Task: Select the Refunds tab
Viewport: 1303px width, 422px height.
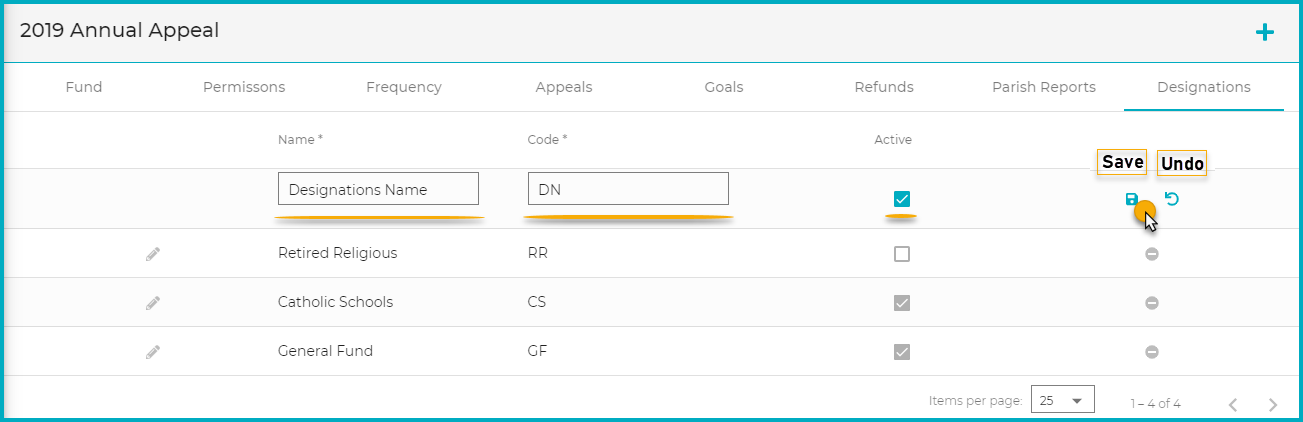Action: click(x=884, y=87)
